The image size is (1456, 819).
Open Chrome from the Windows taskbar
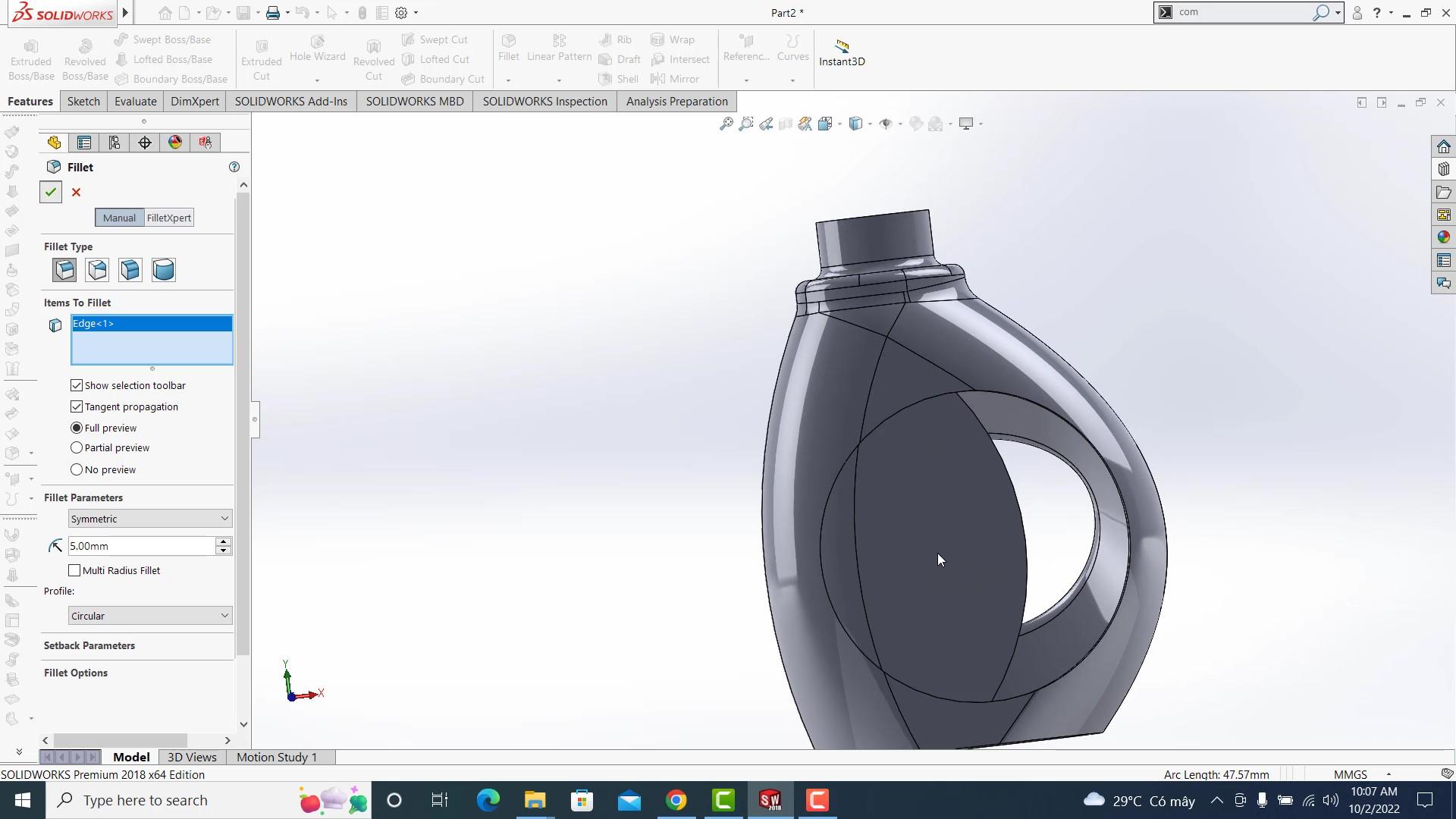point(676,800)
